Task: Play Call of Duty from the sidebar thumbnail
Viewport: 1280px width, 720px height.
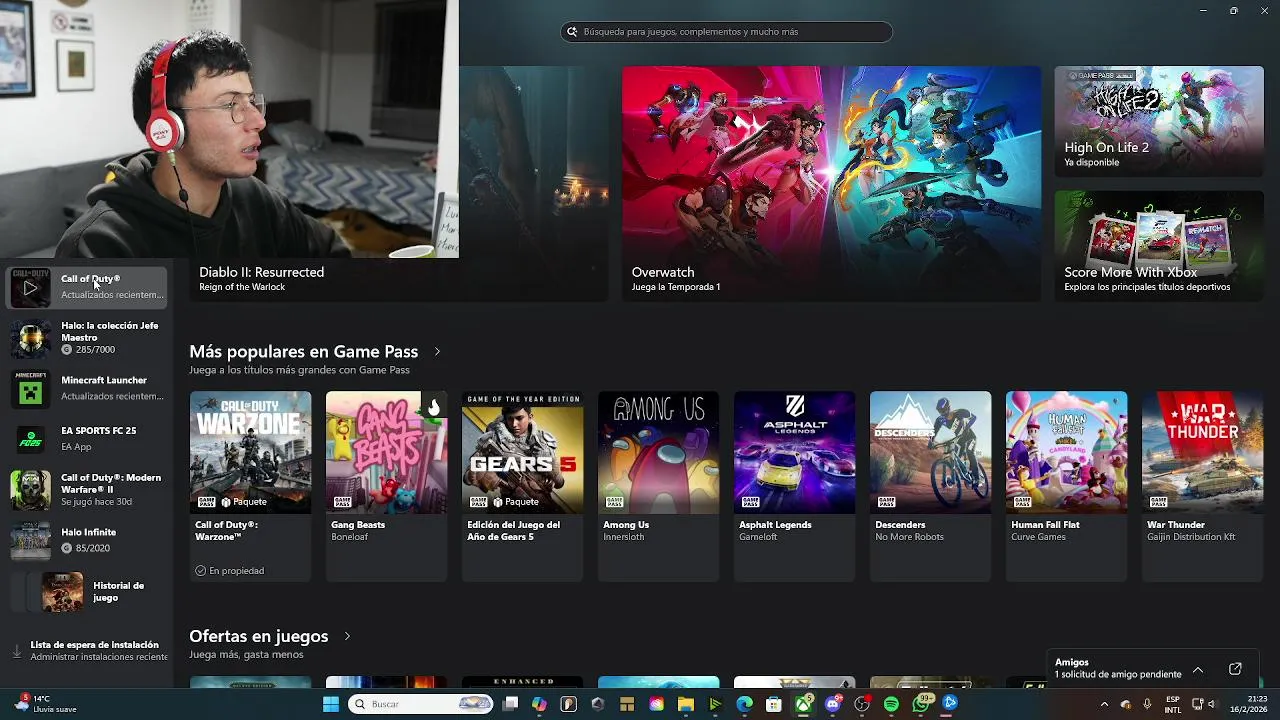Action: coord(30,288)
